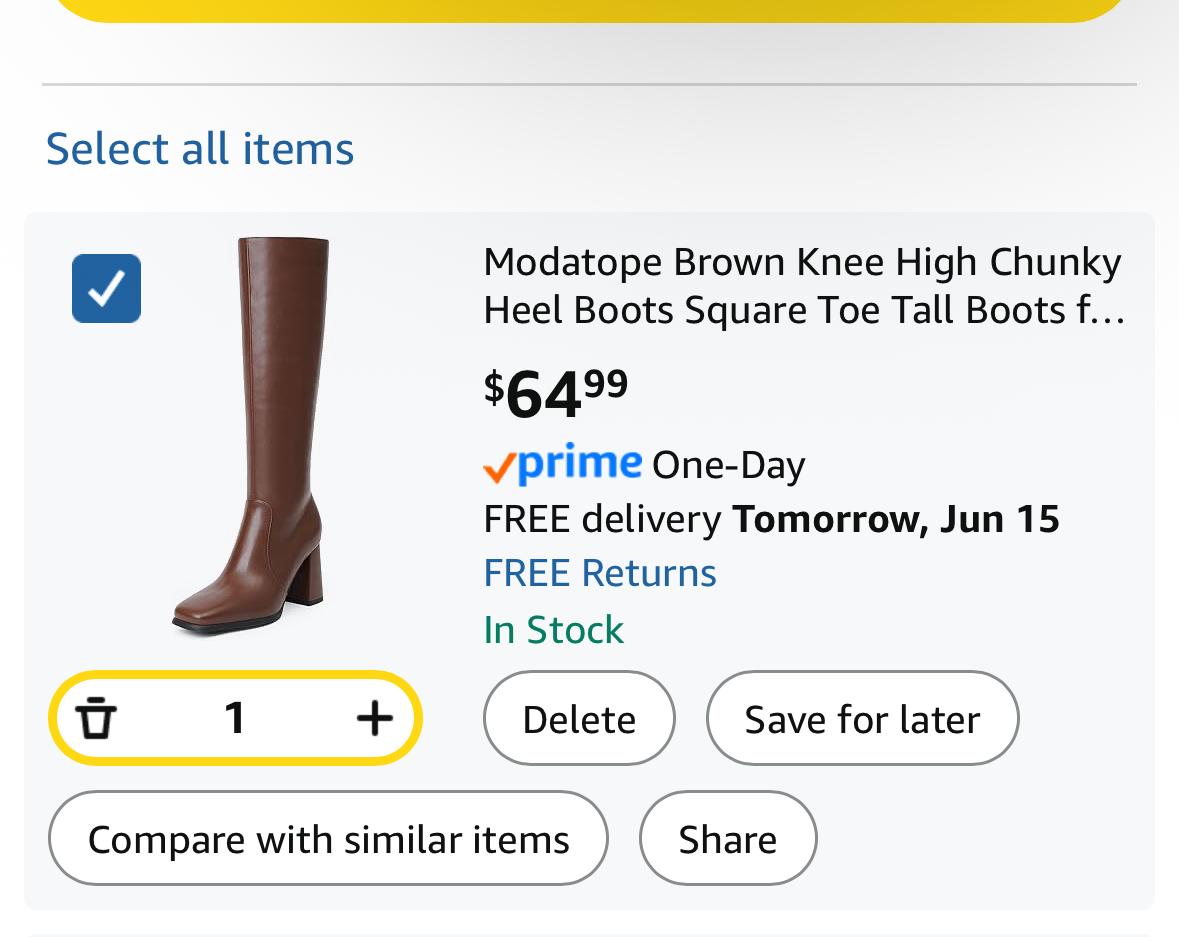Click the prime logo checkmark badge
The height and width of the screenshot is (937, 1179).
pyautogui.click(x=562, y=464)
